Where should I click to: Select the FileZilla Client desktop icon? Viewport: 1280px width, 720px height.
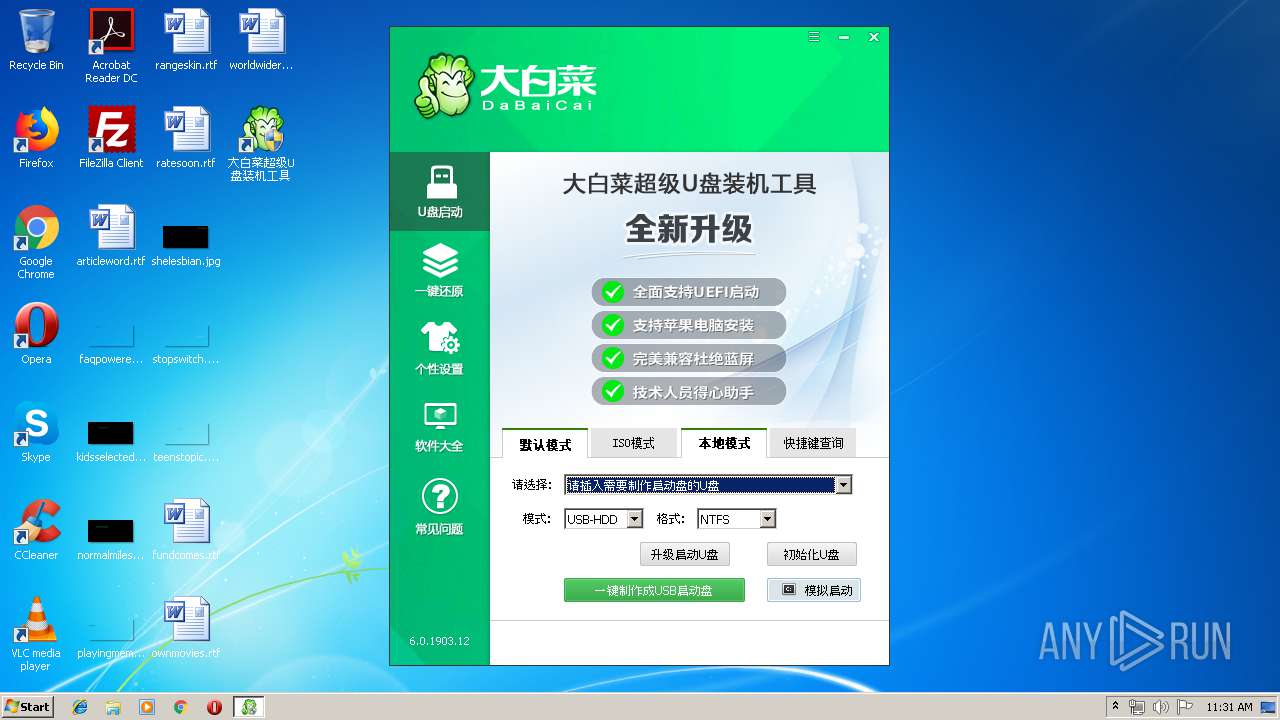click(x=111, y=138)
